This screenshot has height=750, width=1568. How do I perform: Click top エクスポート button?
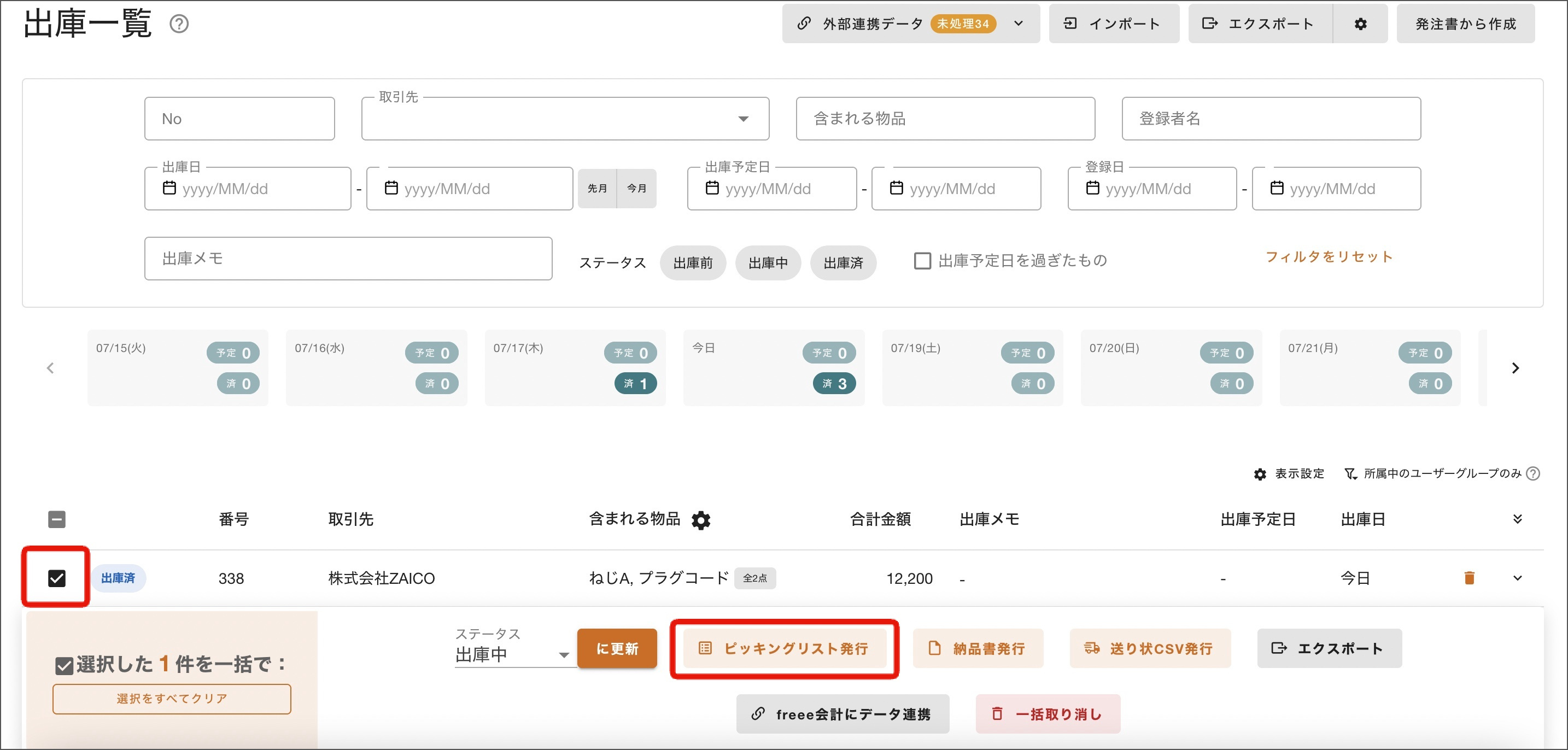tap(1260, 24)
